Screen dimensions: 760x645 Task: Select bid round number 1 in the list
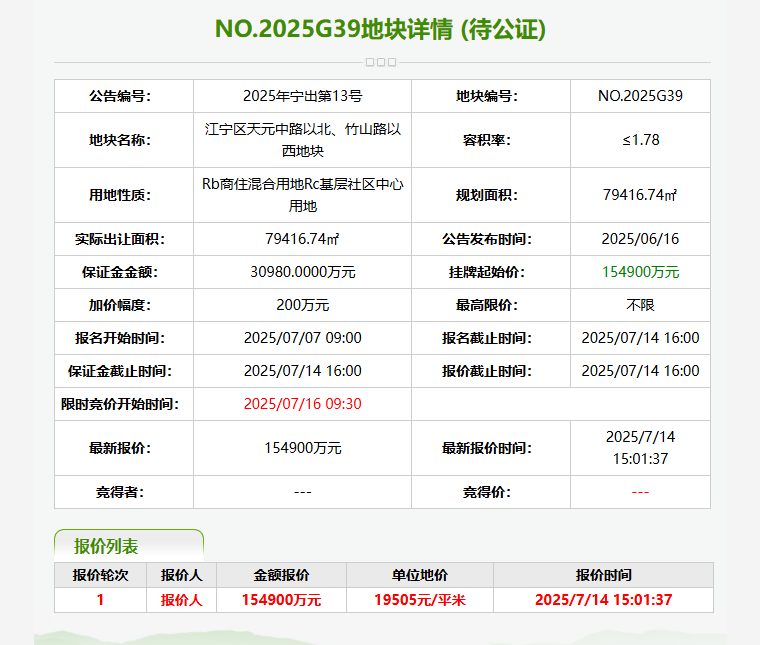[100, 600]
